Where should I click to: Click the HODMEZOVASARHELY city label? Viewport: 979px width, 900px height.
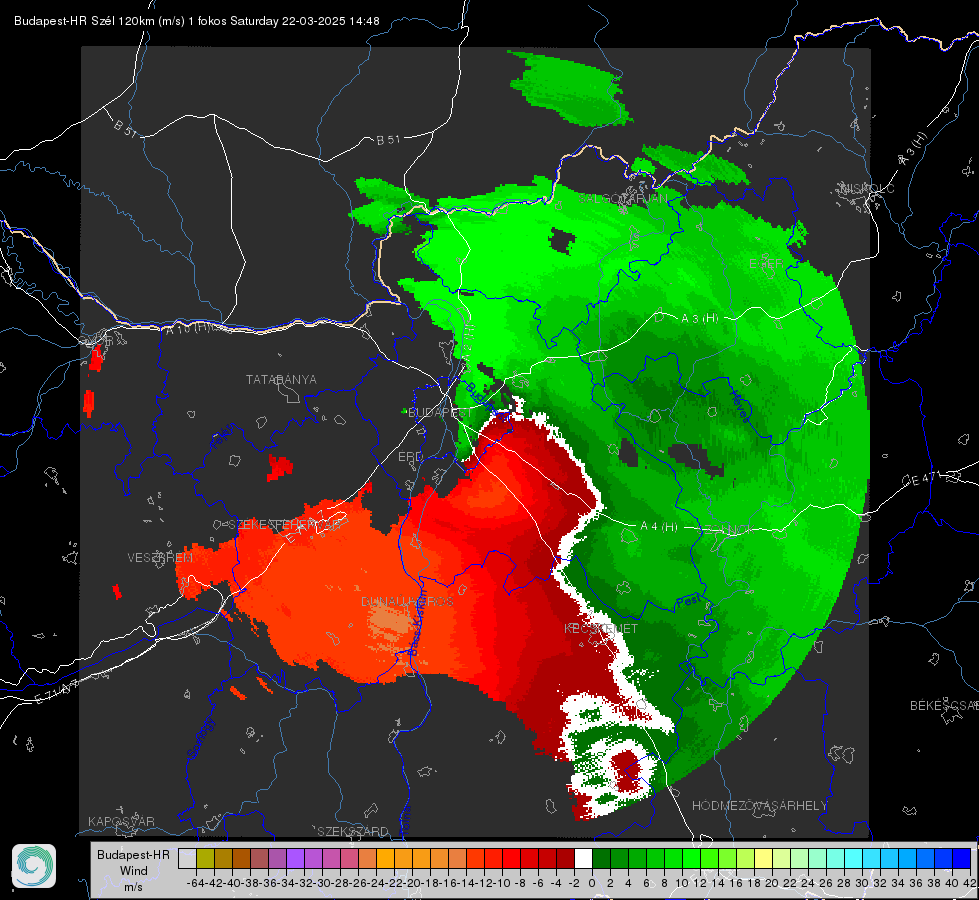[759, 806]
